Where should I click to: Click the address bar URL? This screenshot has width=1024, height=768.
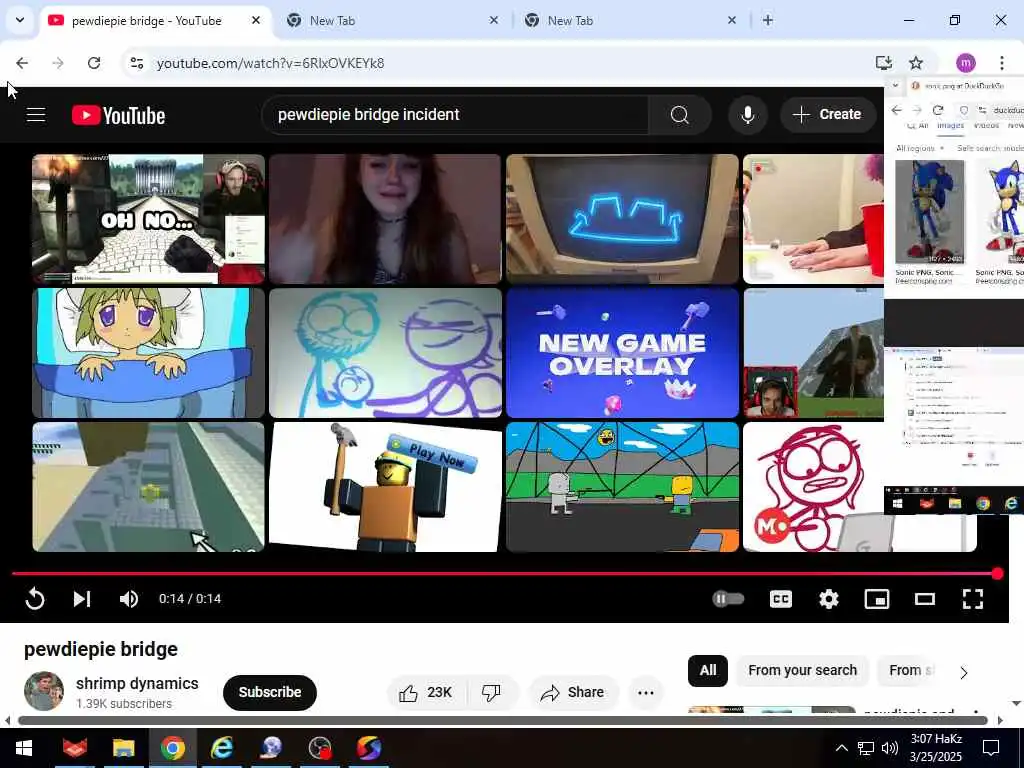point(270,63)
